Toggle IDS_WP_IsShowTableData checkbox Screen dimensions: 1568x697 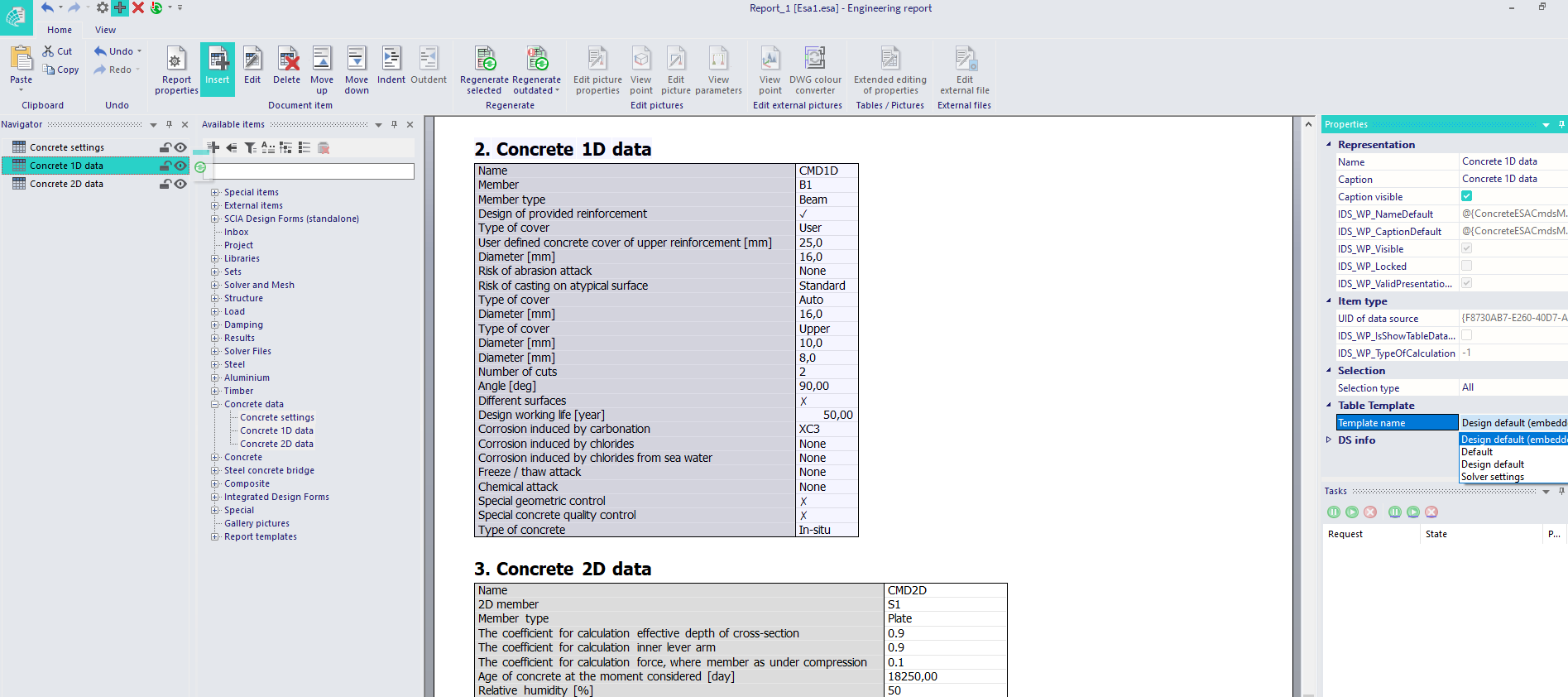coord(1466,335)
